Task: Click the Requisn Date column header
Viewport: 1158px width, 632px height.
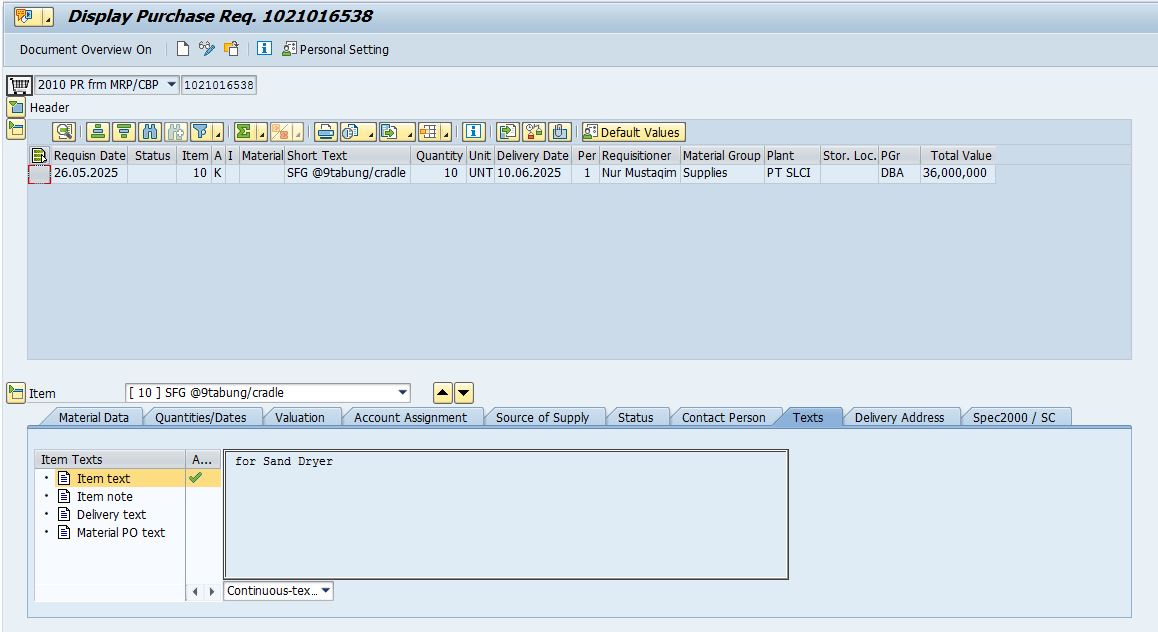Action: (x=89, y=155)
